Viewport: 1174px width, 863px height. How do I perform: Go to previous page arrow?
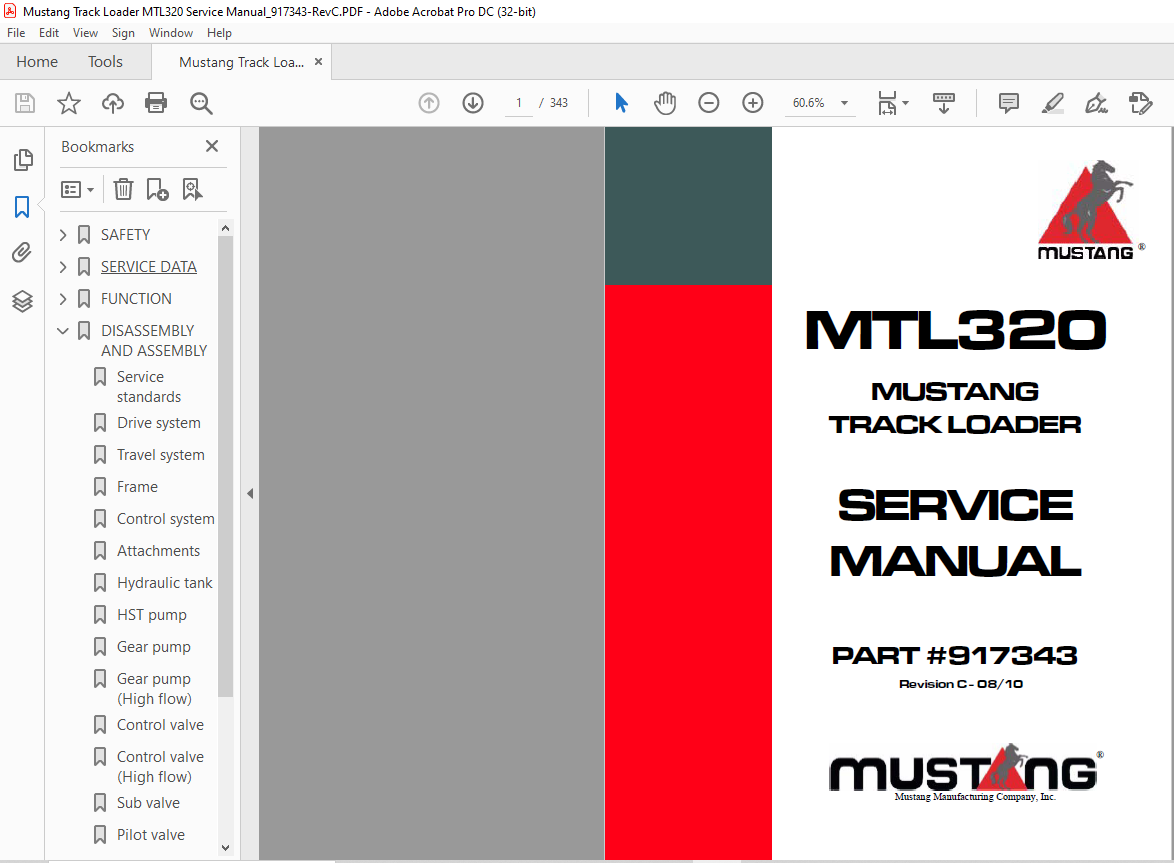point(428,103)
